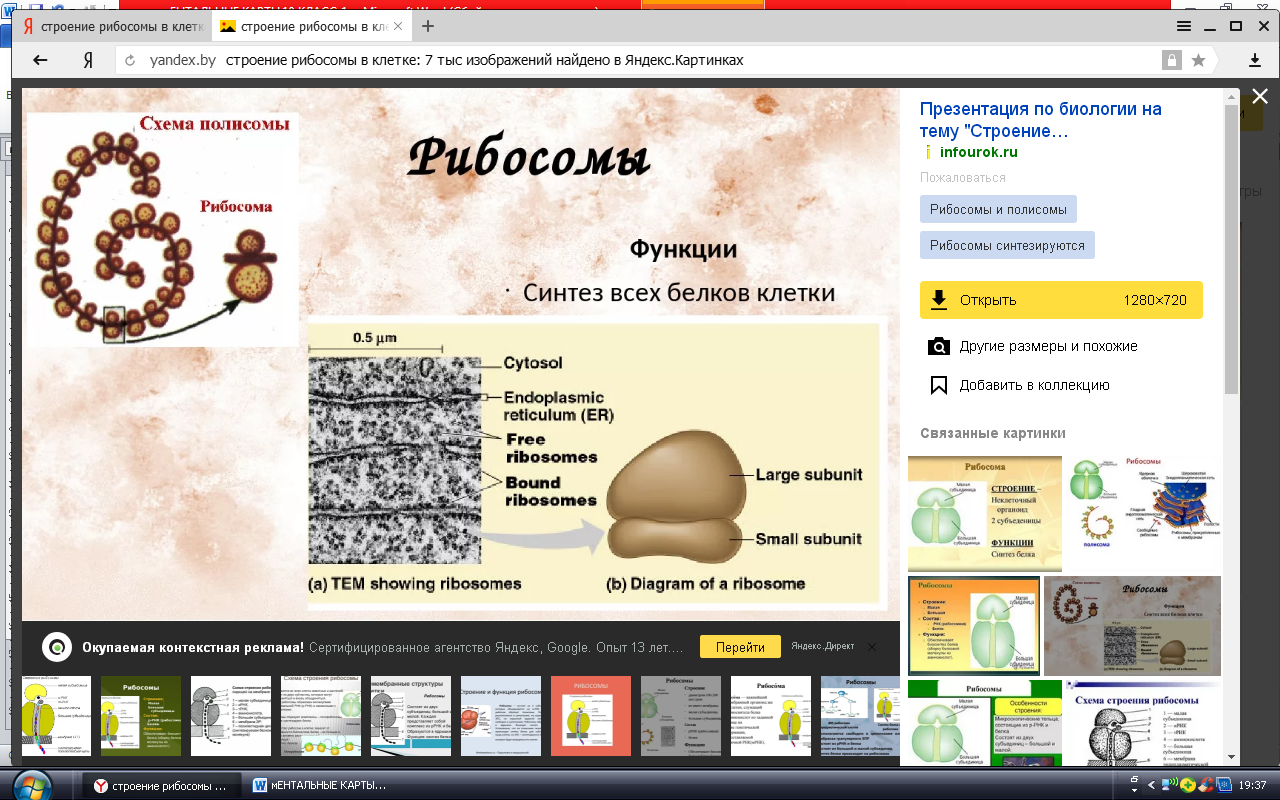
Task: Select the 'Рибосомы синтезируются' tag
Action: point(1007,245)
